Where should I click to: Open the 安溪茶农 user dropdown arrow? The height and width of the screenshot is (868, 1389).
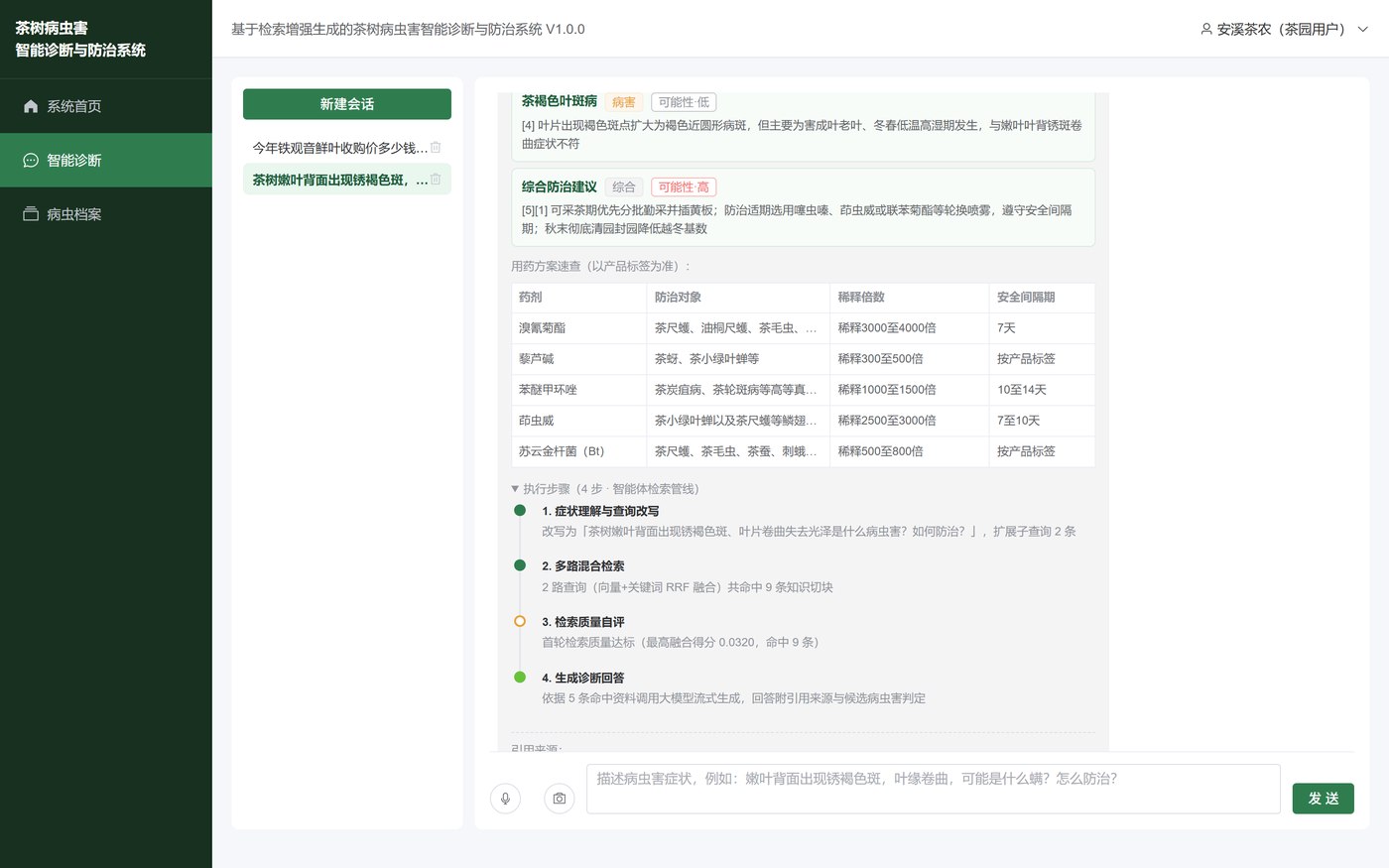[1362, 29]
